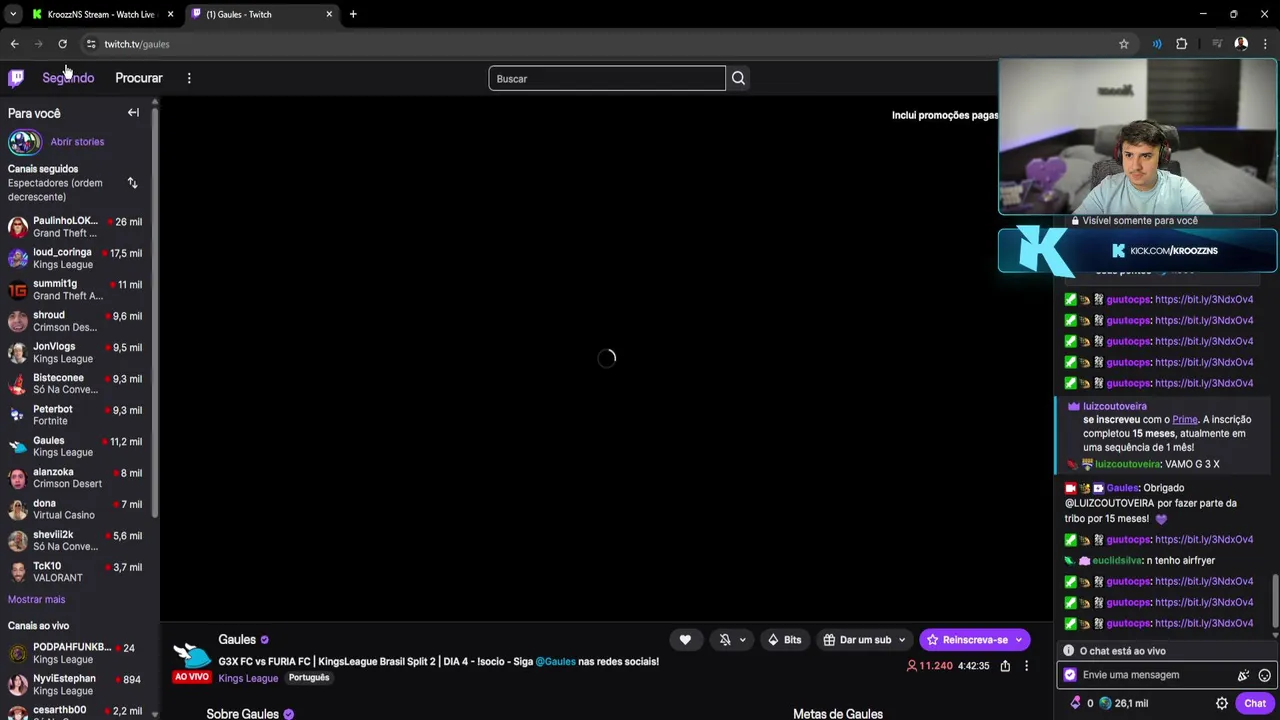Open NyviEstephan channel in live list
The image size is (1280, 720).
coord(78,684)
